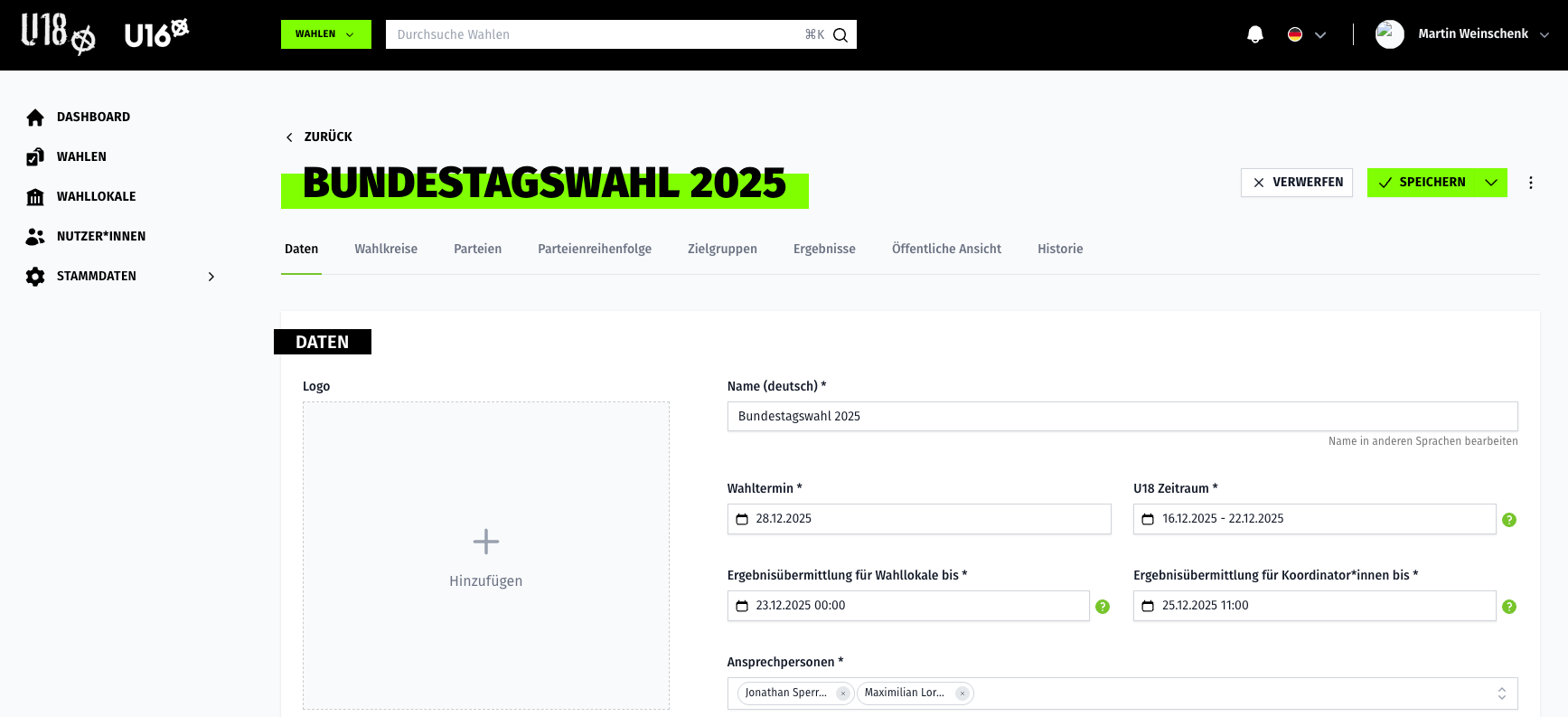Viewport: 1568px width, 717px height.
Task: Open the Martin Weinschenk user menu
Action: pyautogui.click(x=1462, y=34)
